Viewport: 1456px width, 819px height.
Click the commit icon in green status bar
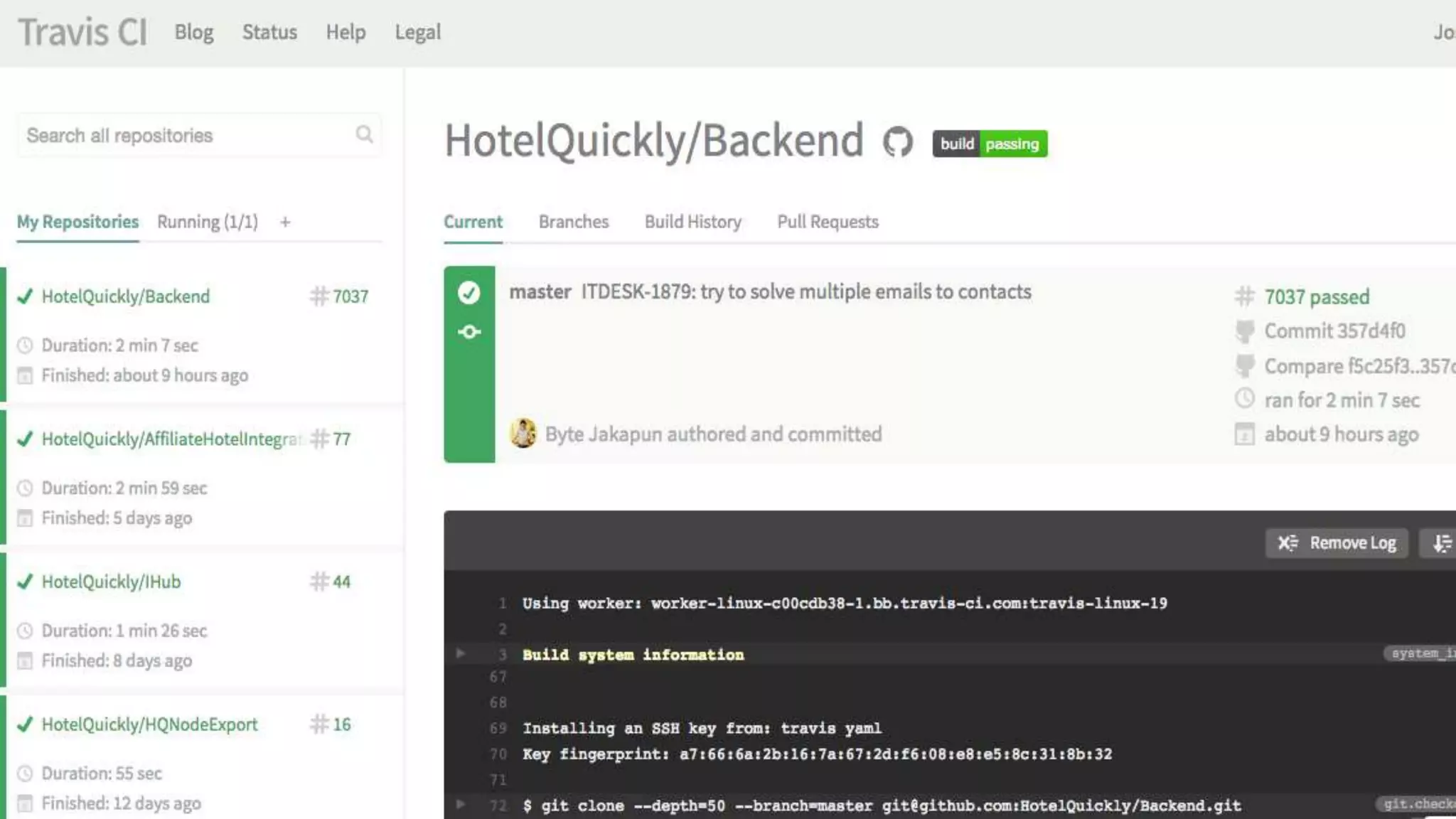pos(469,332)
